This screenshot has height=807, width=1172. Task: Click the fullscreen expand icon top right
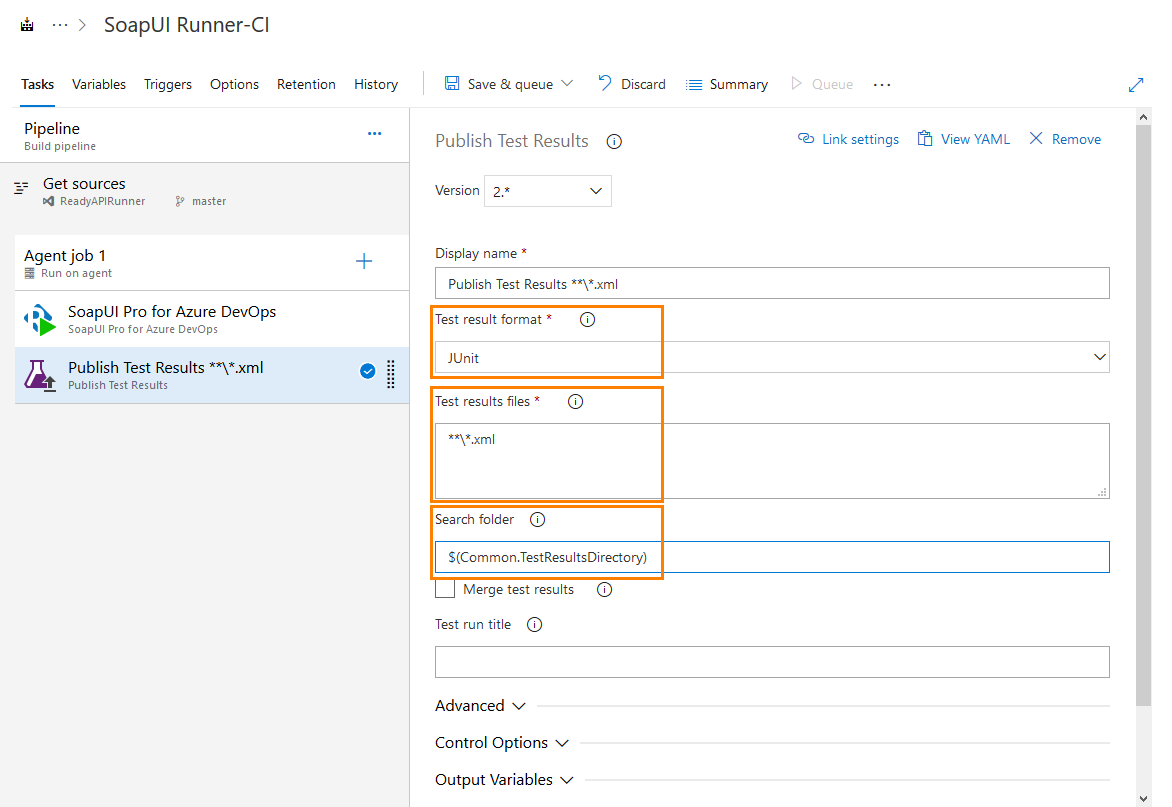(x=1136, y=84)
